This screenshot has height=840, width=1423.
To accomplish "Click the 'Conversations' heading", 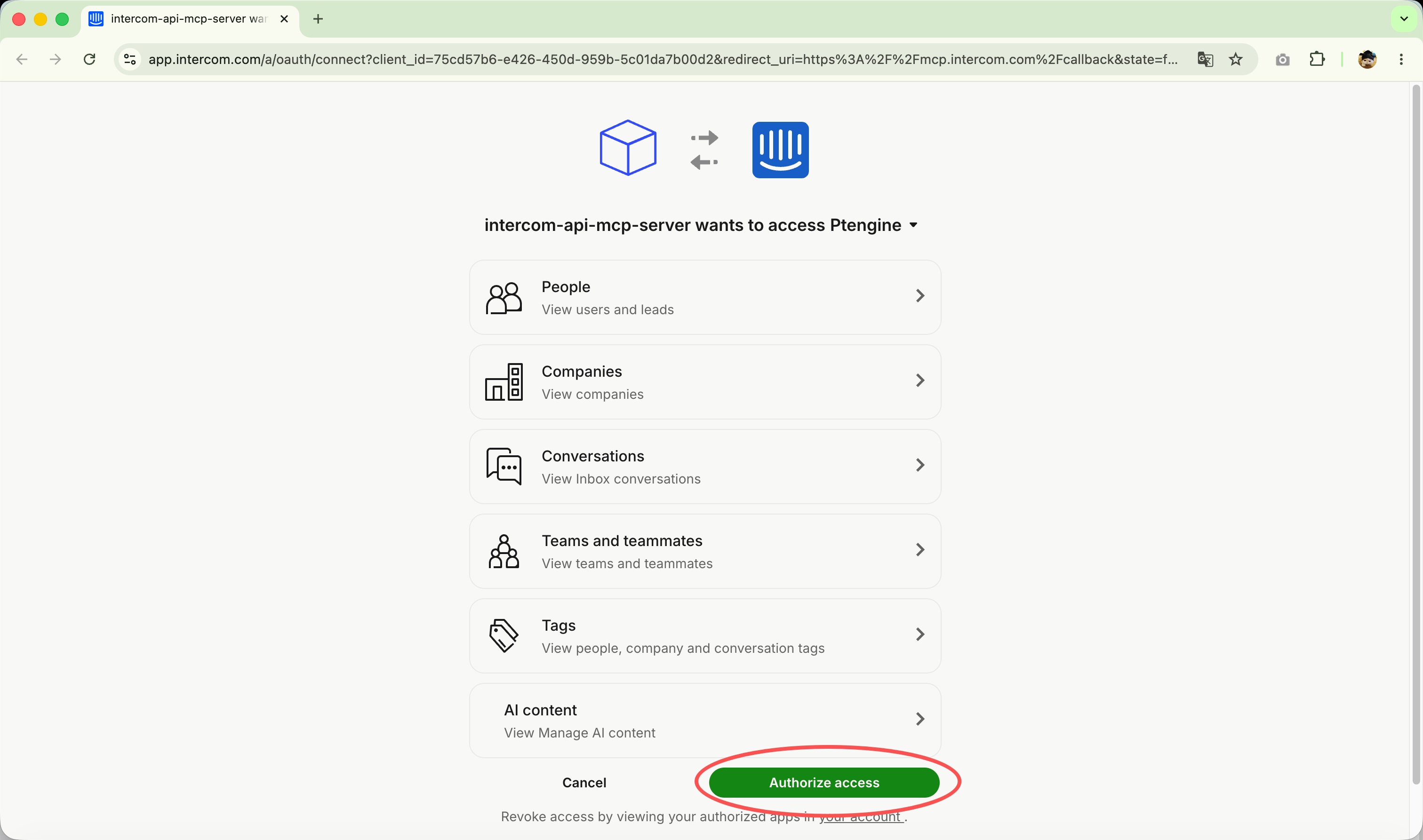I will [x=593, y=456].
